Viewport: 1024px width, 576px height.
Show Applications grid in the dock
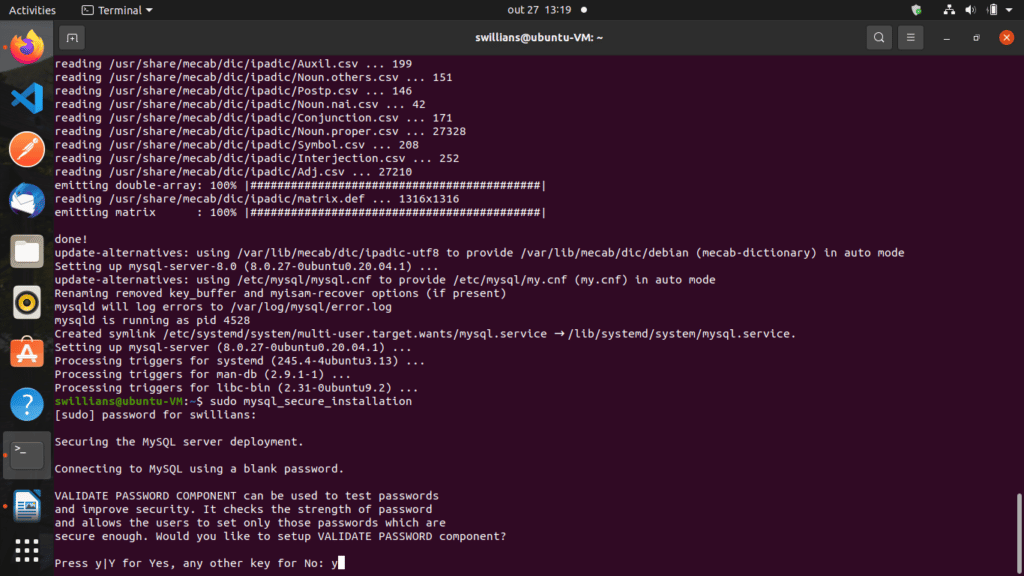tap(27, 551)
